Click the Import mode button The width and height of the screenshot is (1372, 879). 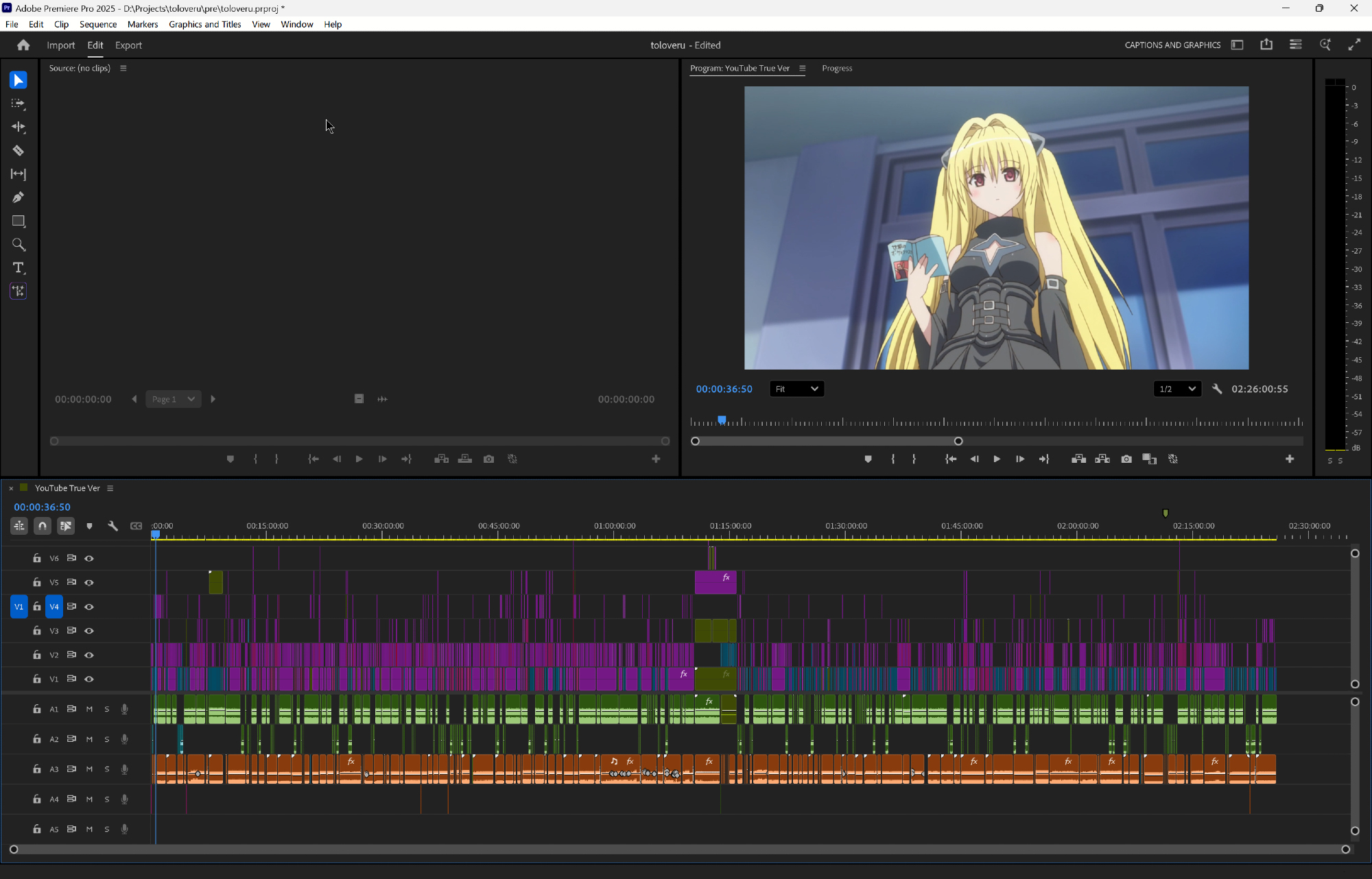[60, 45]
